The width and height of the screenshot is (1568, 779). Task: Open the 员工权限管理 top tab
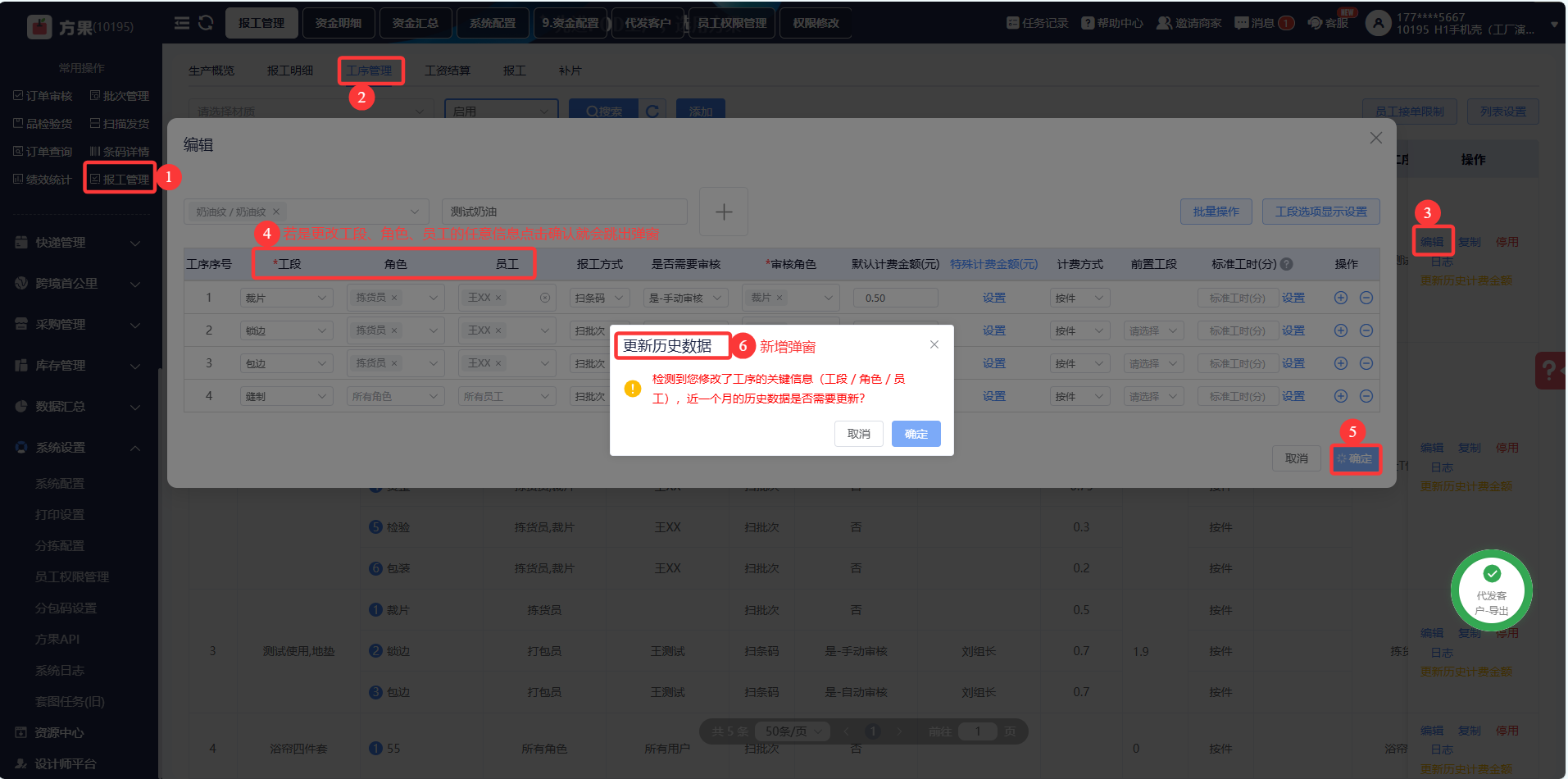(x=732, y=23)
